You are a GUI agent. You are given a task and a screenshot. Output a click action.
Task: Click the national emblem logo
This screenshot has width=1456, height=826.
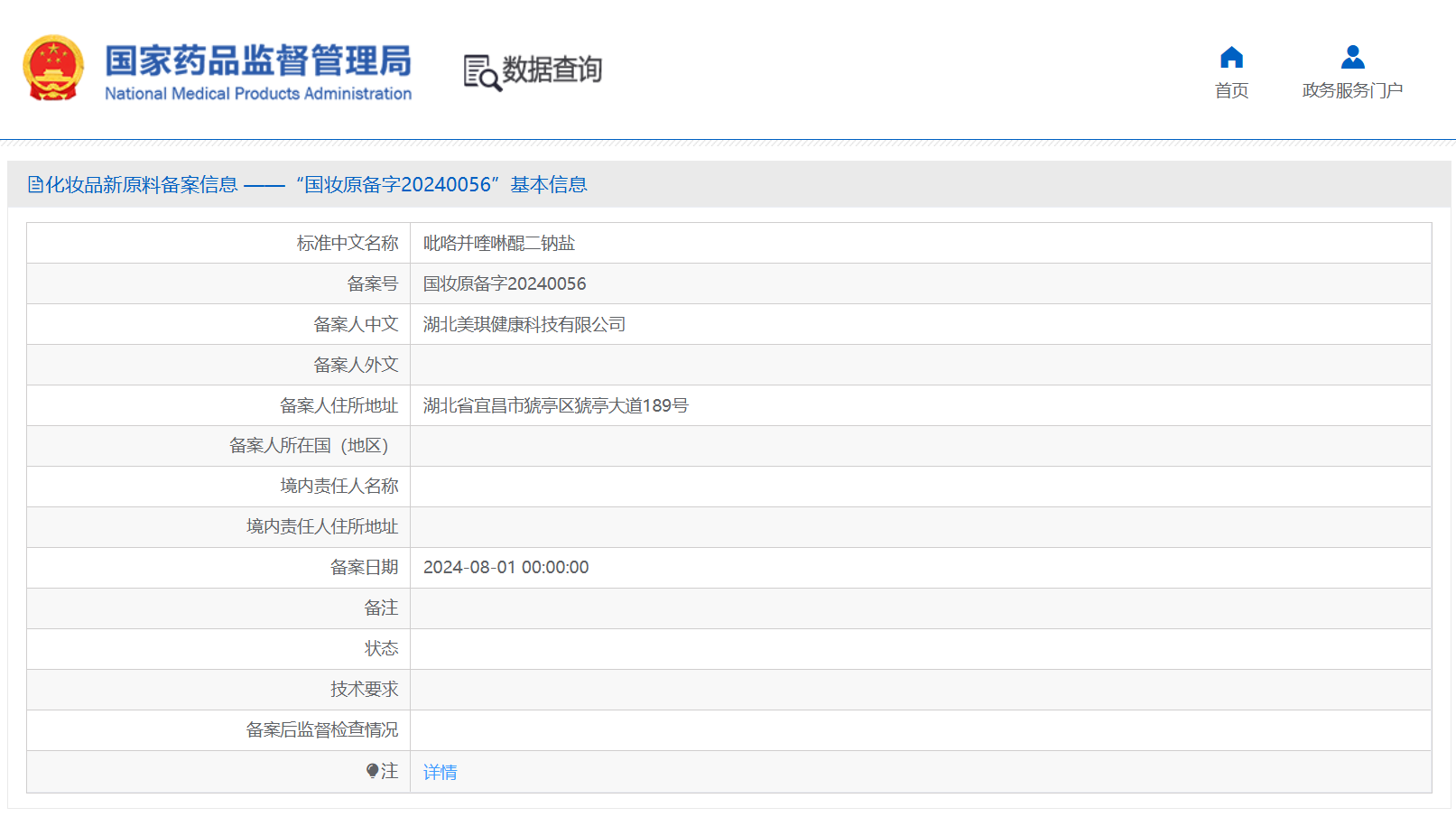[x=53, y=68]
